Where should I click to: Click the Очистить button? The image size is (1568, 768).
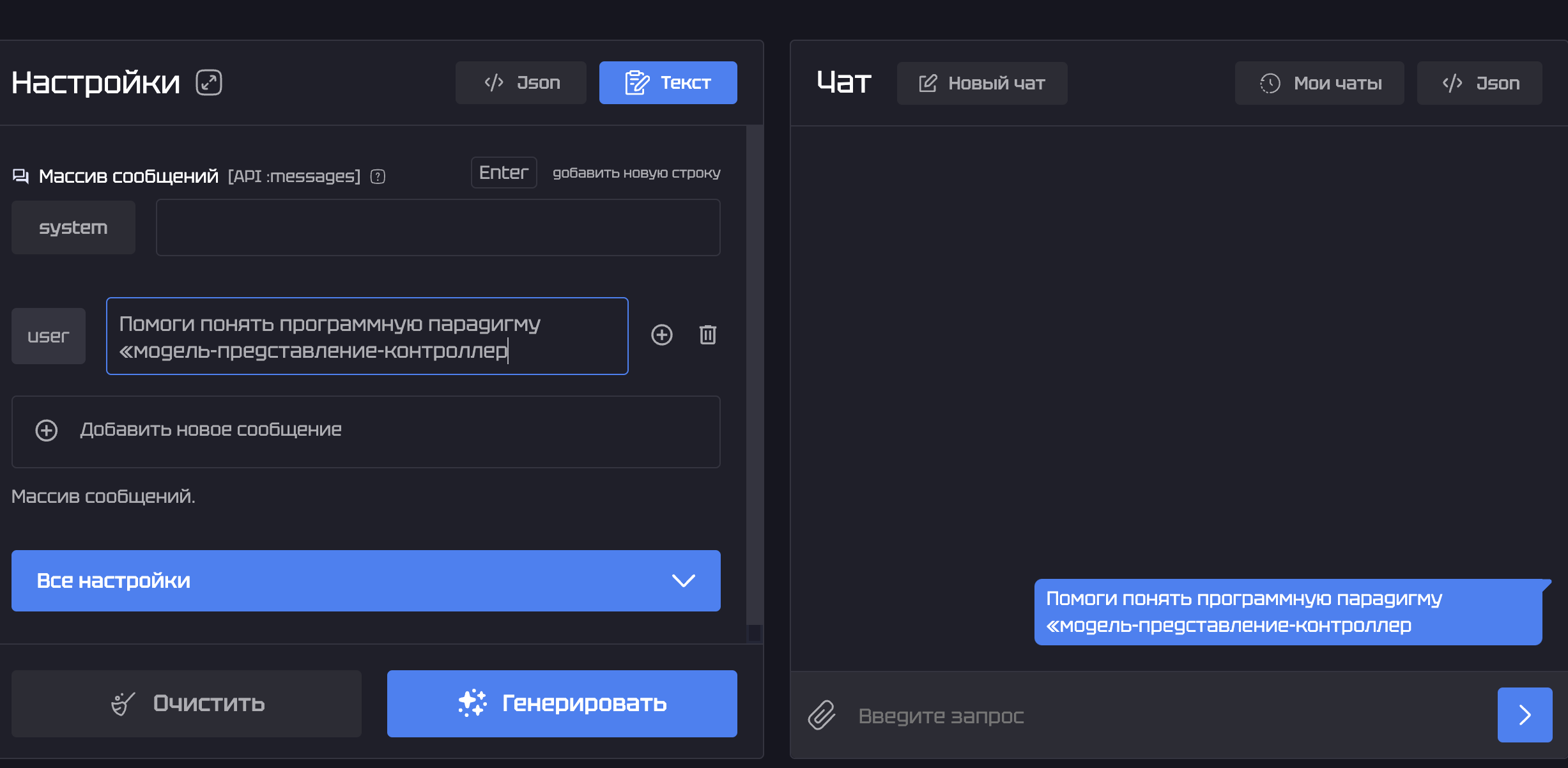[x=187, y=703]
